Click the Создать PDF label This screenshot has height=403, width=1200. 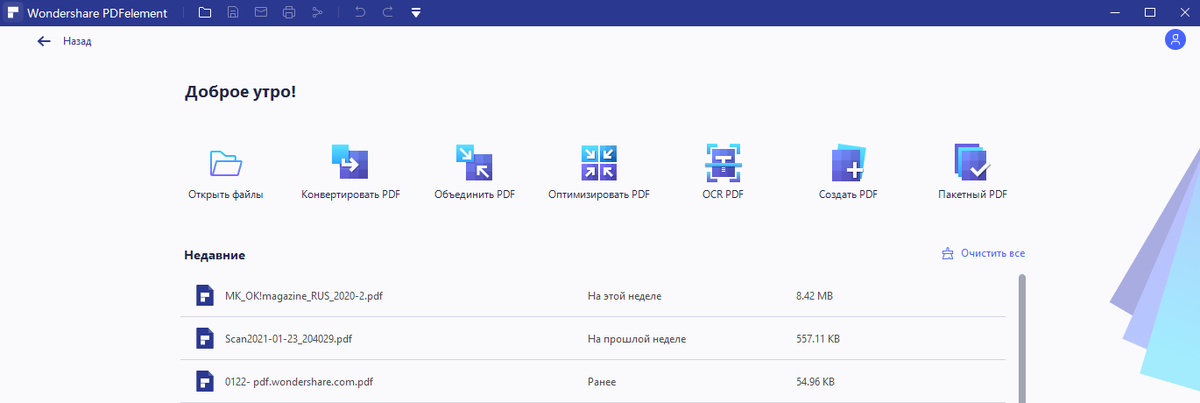click(848, 195)
